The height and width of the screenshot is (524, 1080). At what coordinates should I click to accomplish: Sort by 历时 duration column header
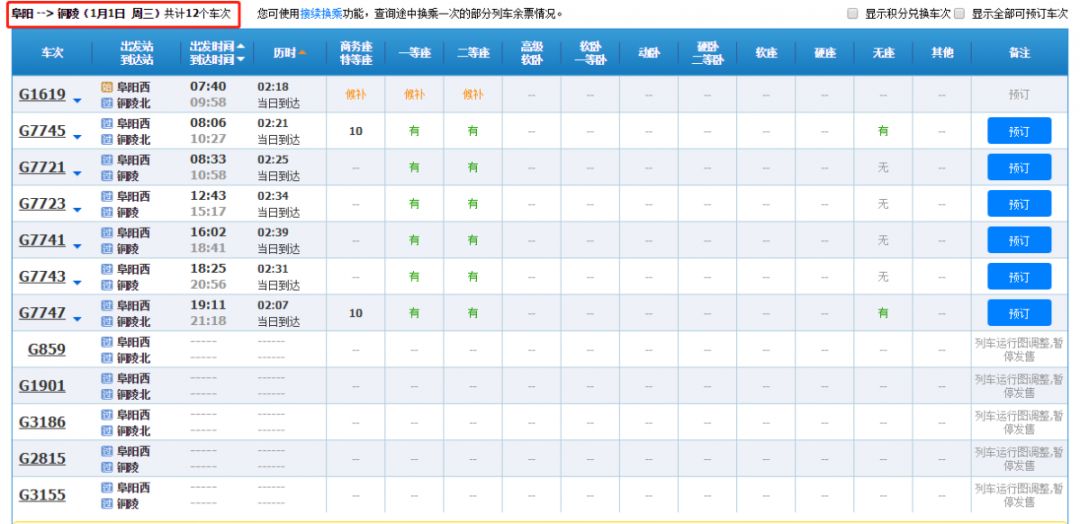[290, 52]
